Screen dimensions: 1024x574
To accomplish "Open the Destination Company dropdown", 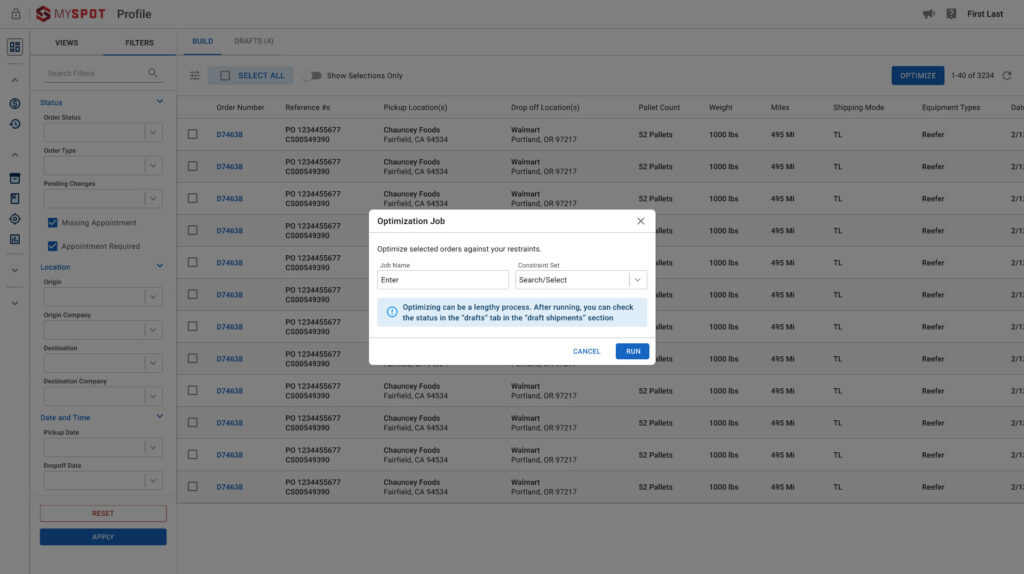I will tap(103, 396).
